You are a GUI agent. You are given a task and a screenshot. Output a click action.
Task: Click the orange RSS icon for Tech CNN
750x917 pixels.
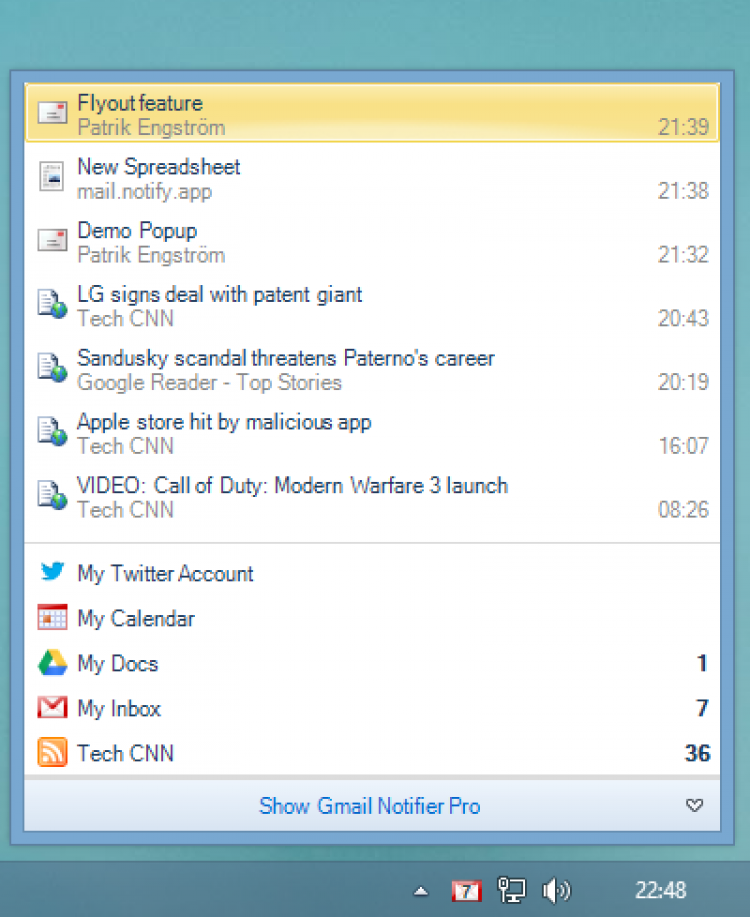coord(52,753)
